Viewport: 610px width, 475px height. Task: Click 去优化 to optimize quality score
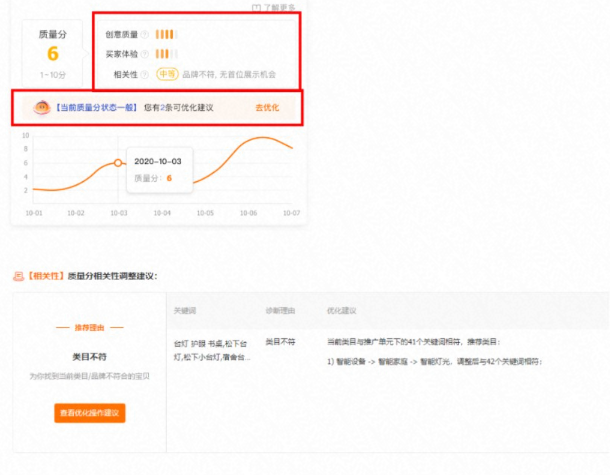click(x=267, y=108)
